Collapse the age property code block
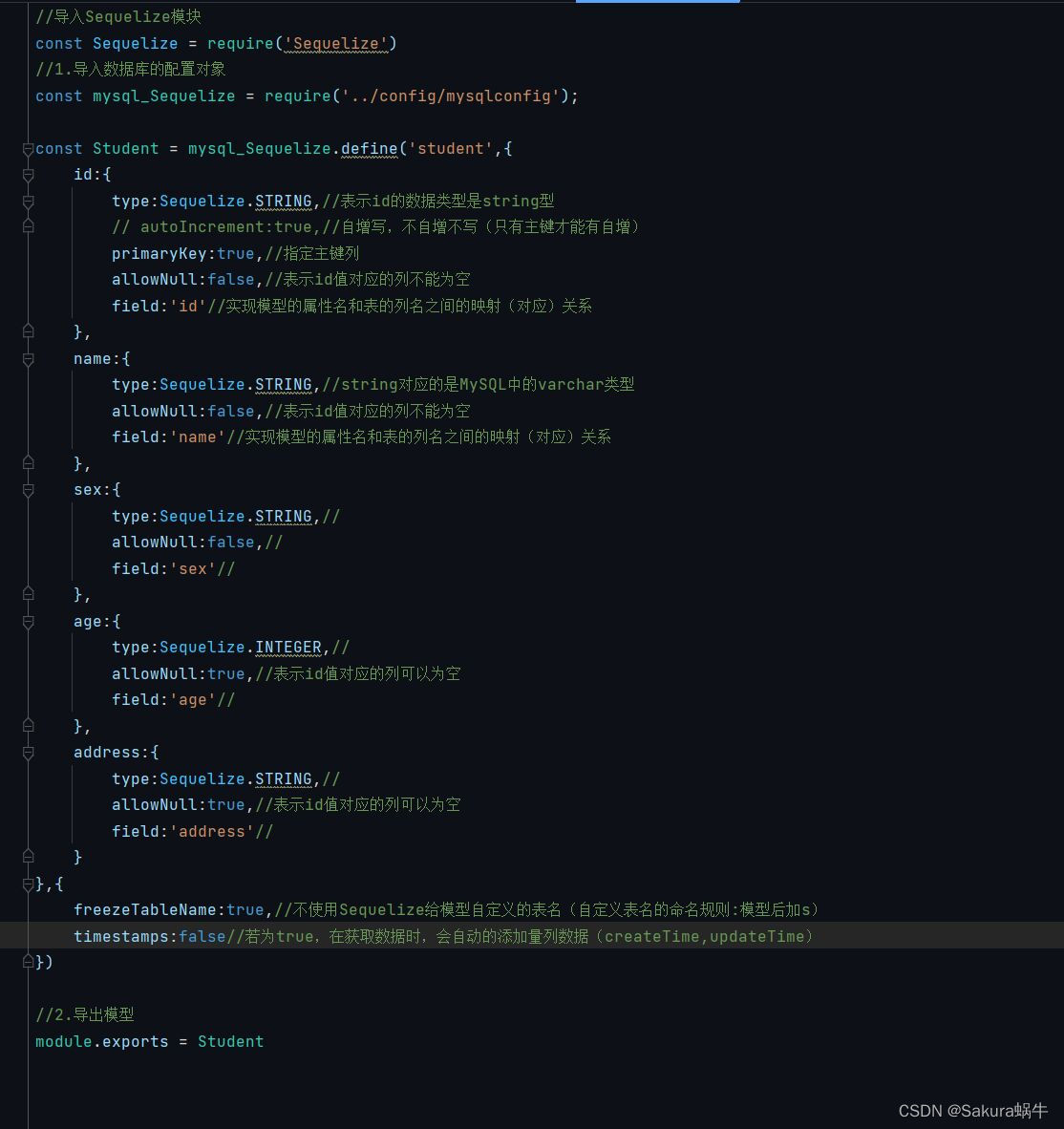This screenshot has height=1129, width=1064. tap(28, 621)
